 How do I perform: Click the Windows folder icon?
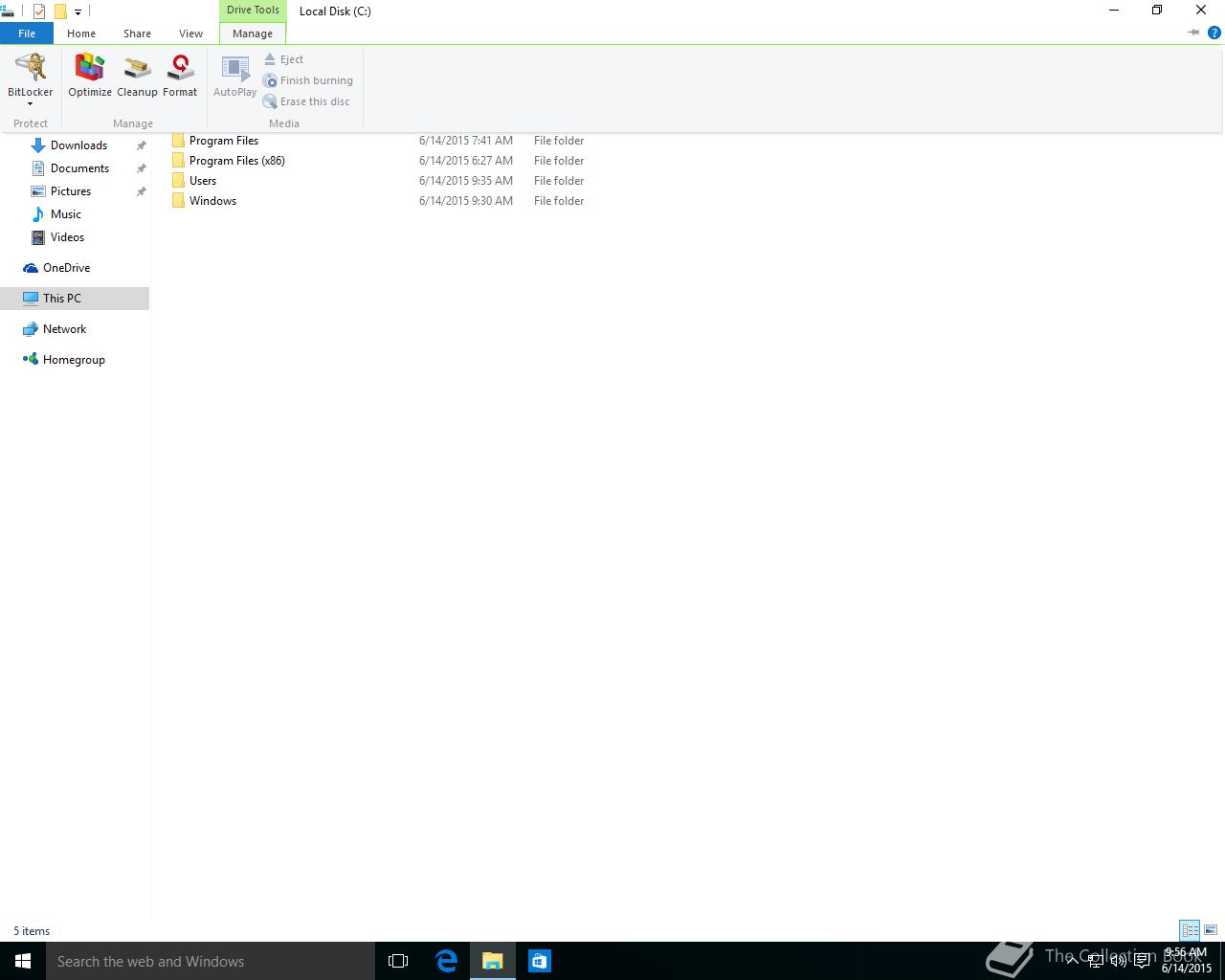click(178, 201)
